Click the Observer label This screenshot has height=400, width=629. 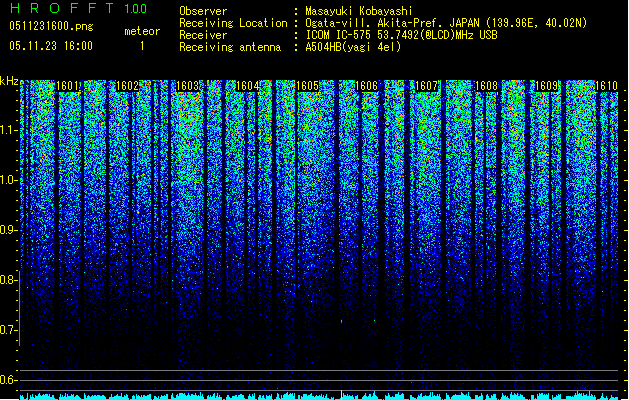click(203, 11)
